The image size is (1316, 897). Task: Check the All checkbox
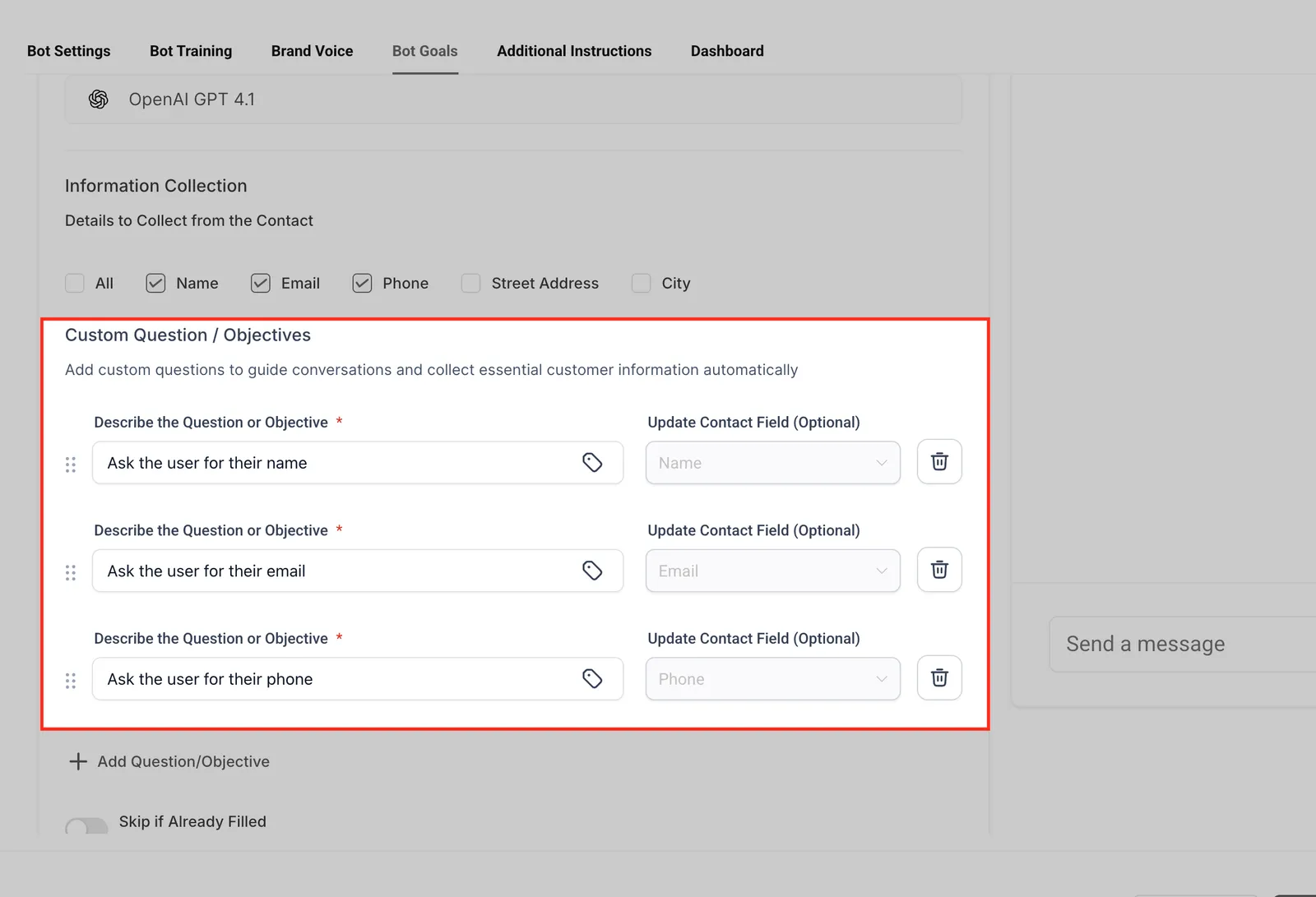coord(75,283)
